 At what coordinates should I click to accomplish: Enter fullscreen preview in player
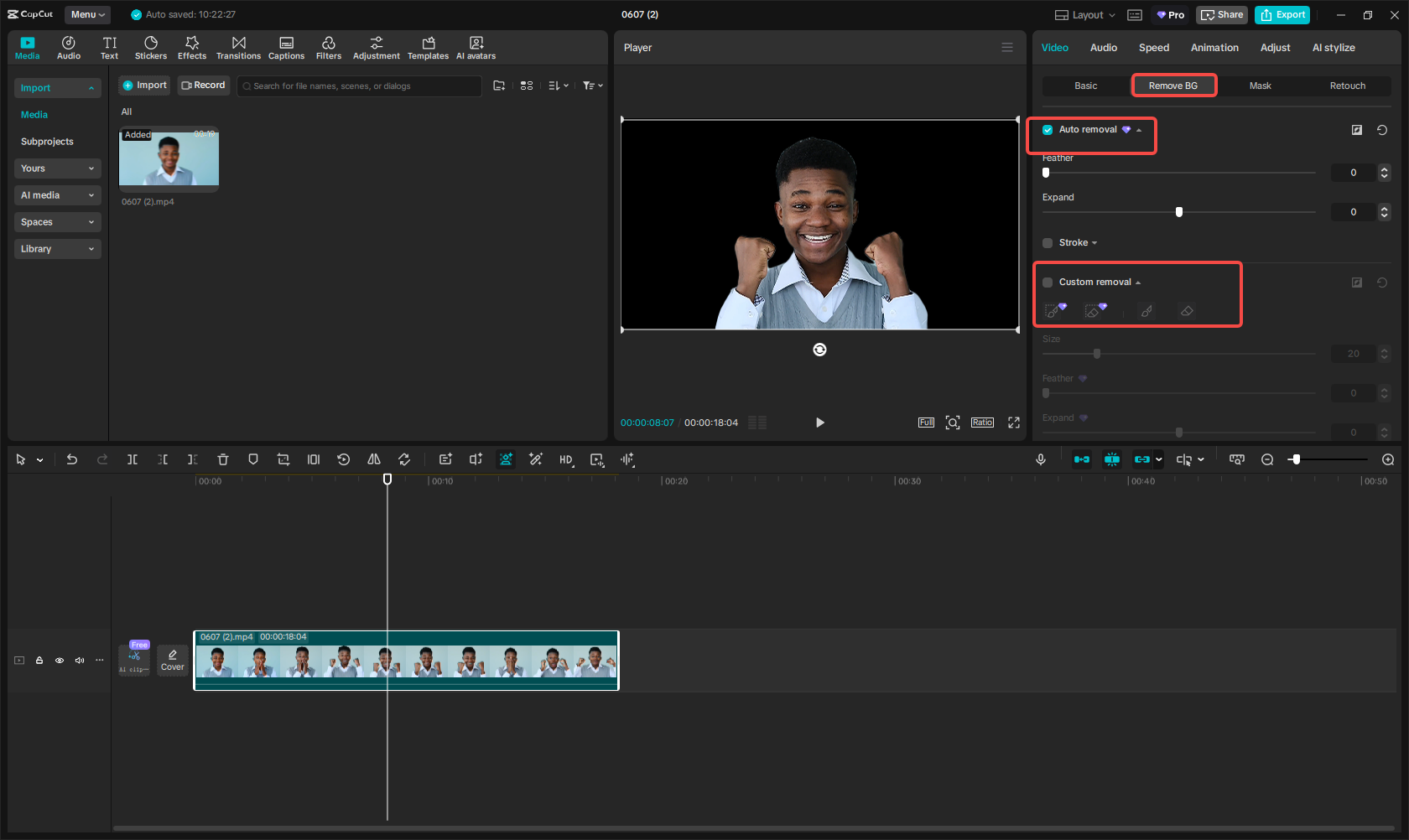tap(1014, 423)
